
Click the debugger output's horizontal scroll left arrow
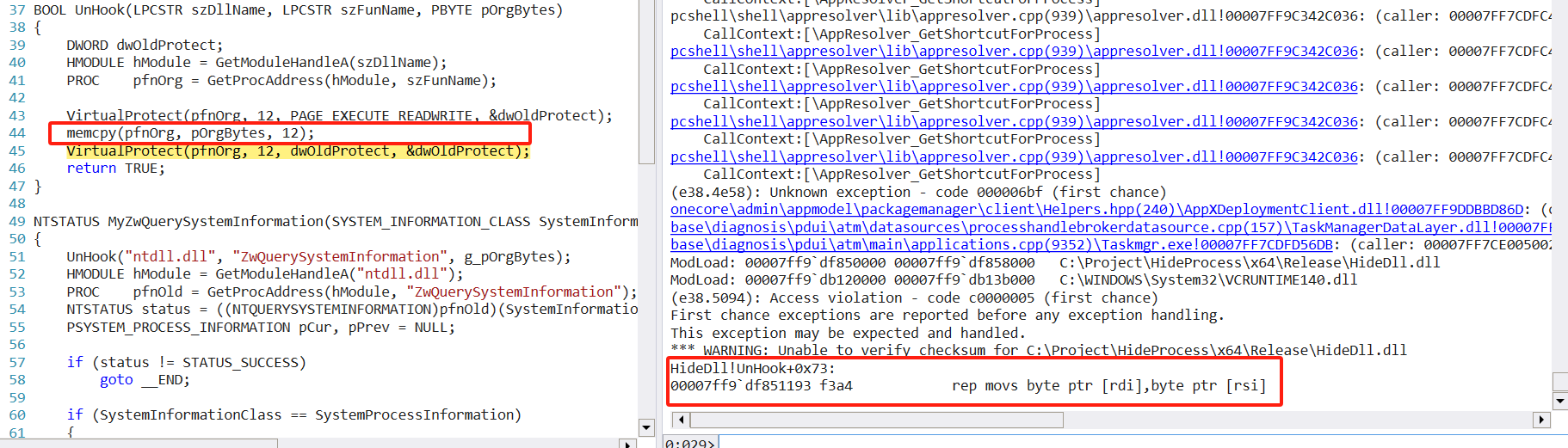[x=682, y=420]
